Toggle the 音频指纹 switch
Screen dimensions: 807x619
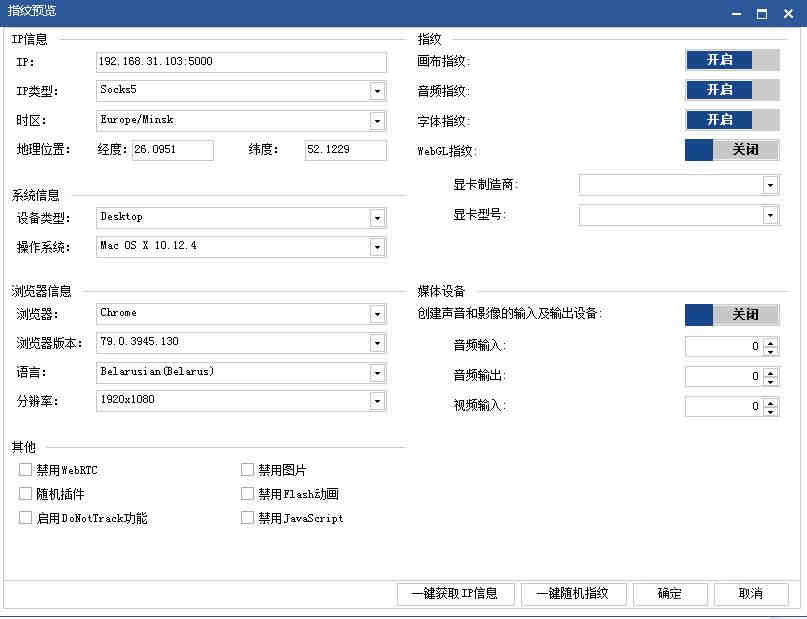click(732, 90)
